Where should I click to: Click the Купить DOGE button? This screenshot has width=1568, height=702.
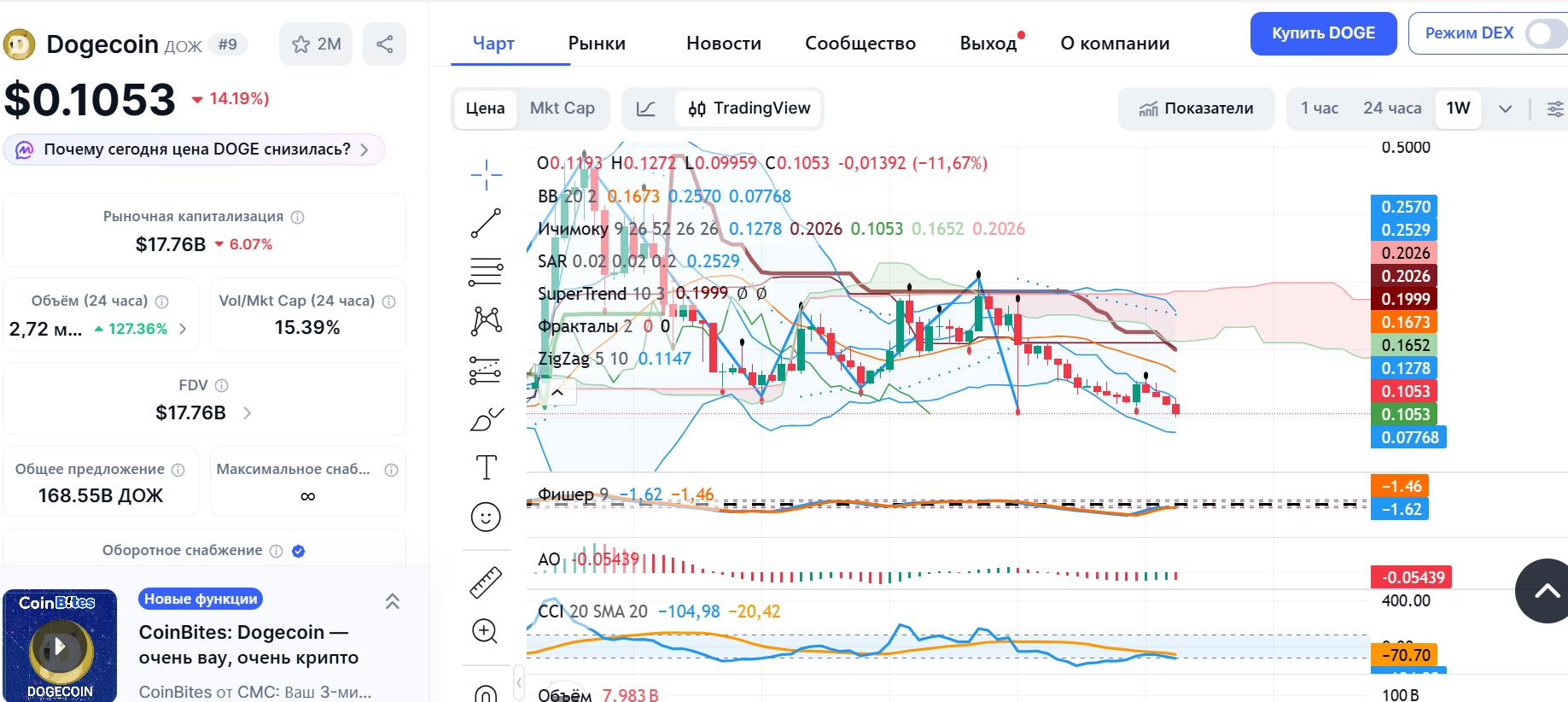1324,33
